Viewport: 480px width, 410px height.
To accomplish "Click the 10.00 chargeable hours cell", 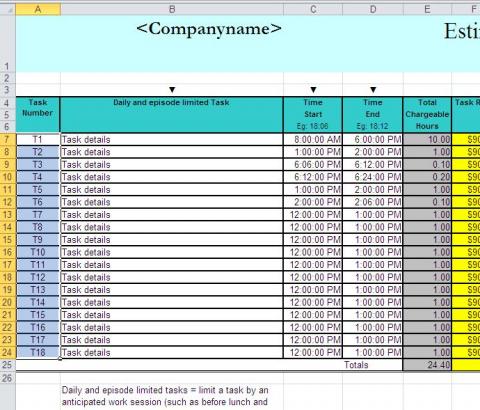I will [427, 139].
